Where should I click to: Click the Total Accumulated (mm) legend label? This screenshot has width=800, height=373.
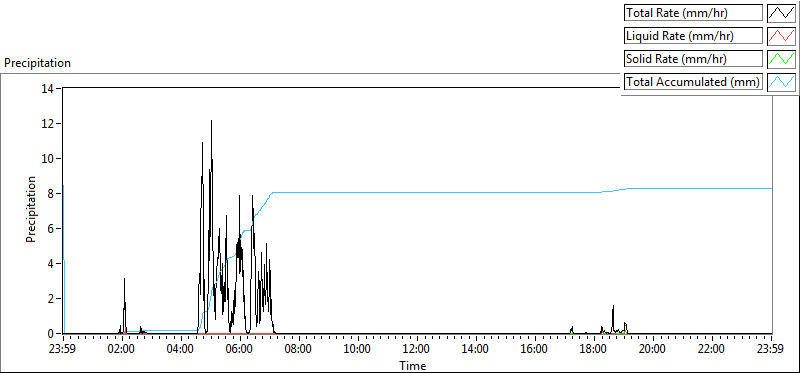(x=692, y=82)
